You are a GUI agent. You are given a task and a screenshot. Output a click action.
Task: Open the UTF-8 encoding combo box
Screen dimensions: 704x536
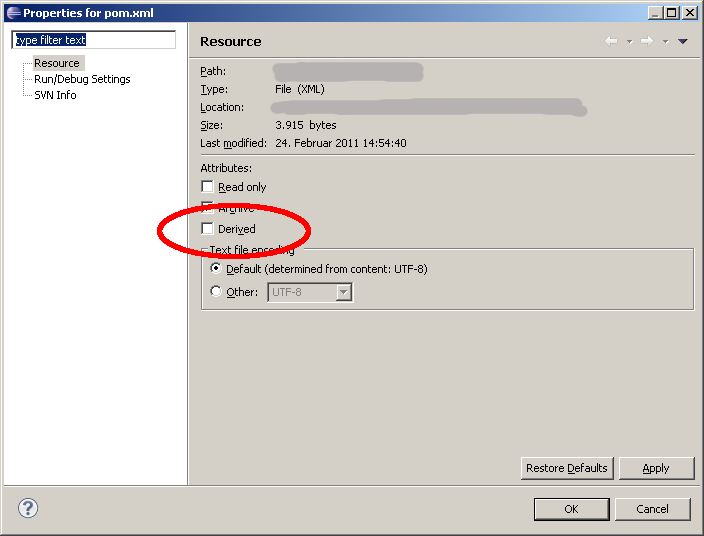point(310,292)
